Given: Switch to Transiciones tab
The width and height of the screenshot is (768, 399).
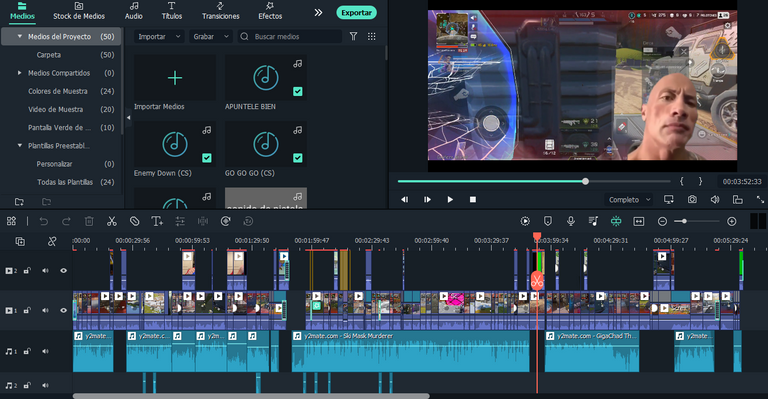Looking at the screenshot, I should click(x=220, y=11).
